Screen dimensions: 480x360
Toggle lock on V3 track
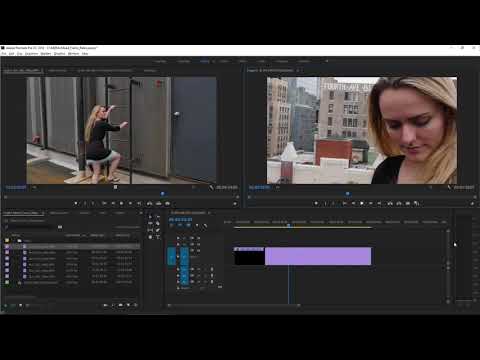click(178, 238)
